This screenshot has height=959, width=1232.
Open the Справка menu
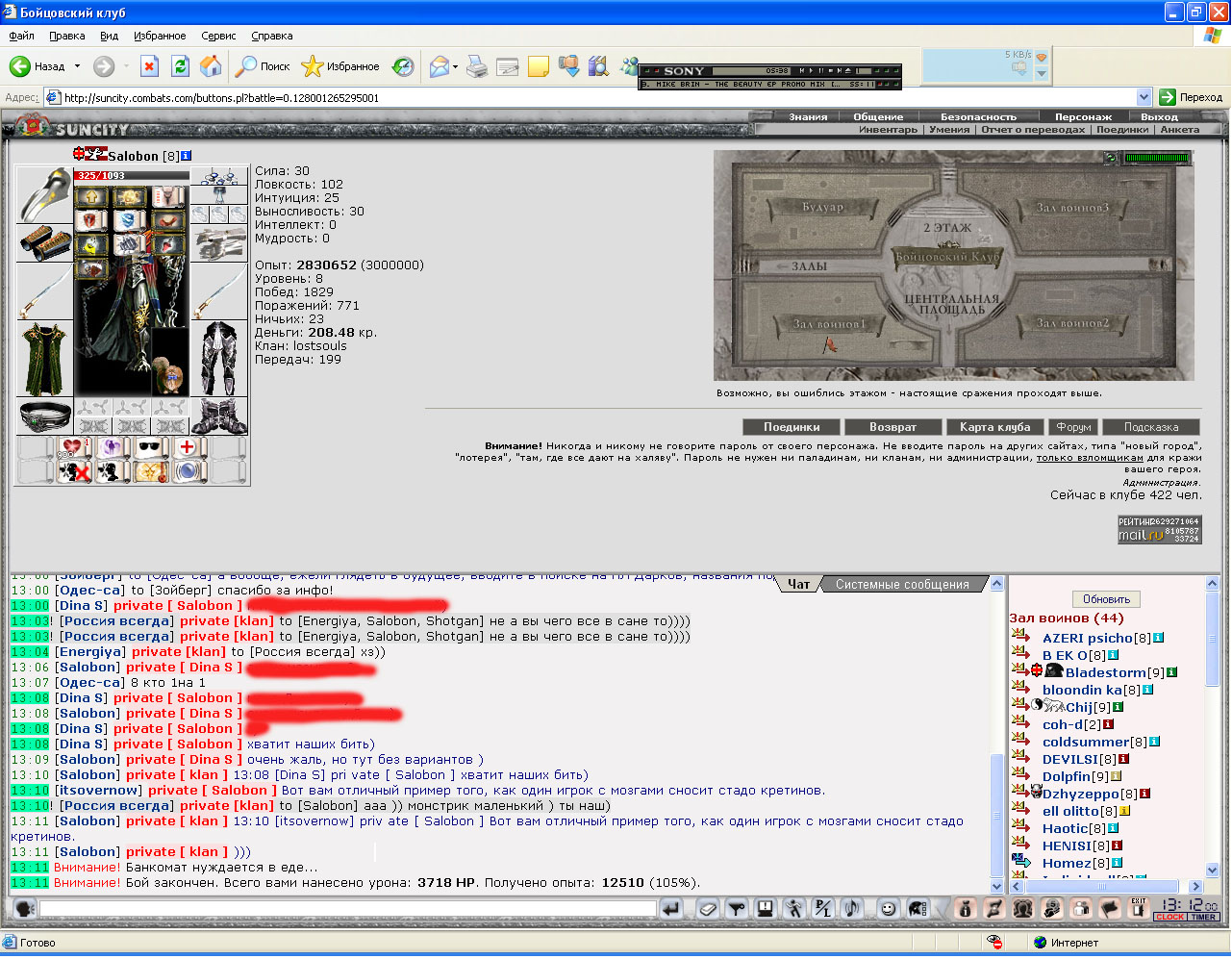pos(272,36)
